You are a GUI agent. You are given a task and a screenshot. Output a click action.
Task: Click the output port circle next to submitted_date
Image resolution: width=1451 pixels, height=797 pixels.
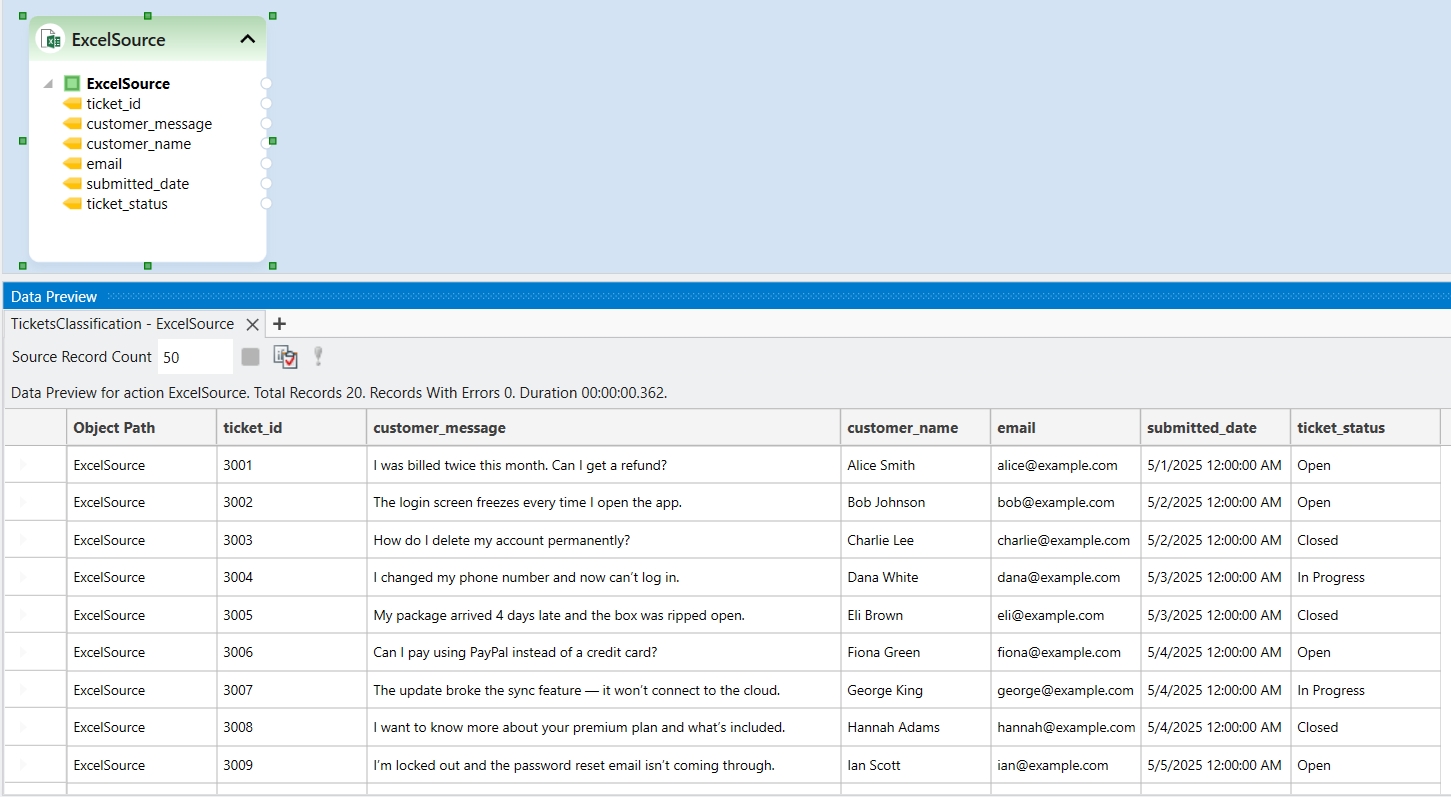pos(266,184)
